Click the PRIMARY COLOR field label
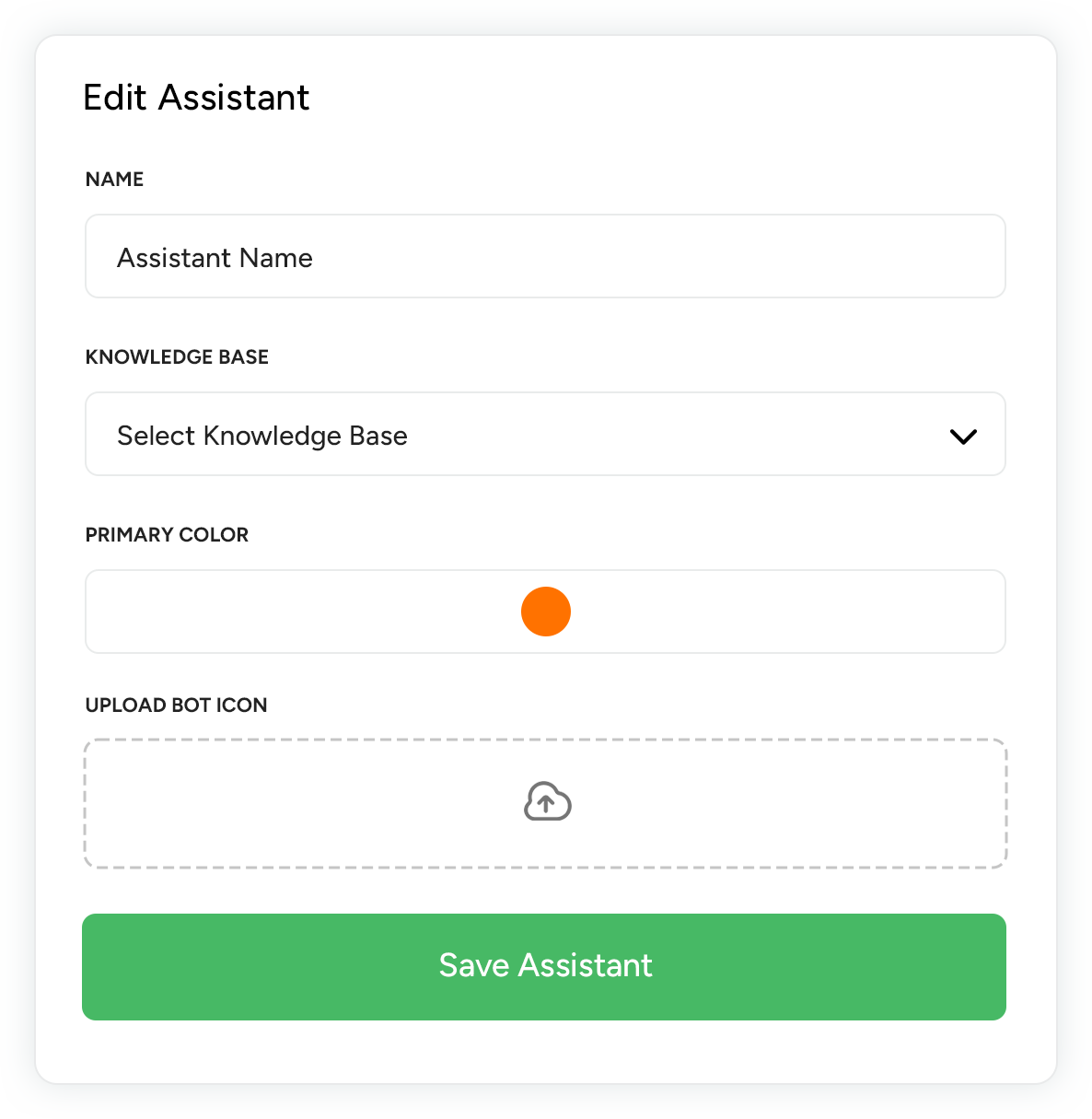This screenshot has height=1119, width=1092. point(167,535)
